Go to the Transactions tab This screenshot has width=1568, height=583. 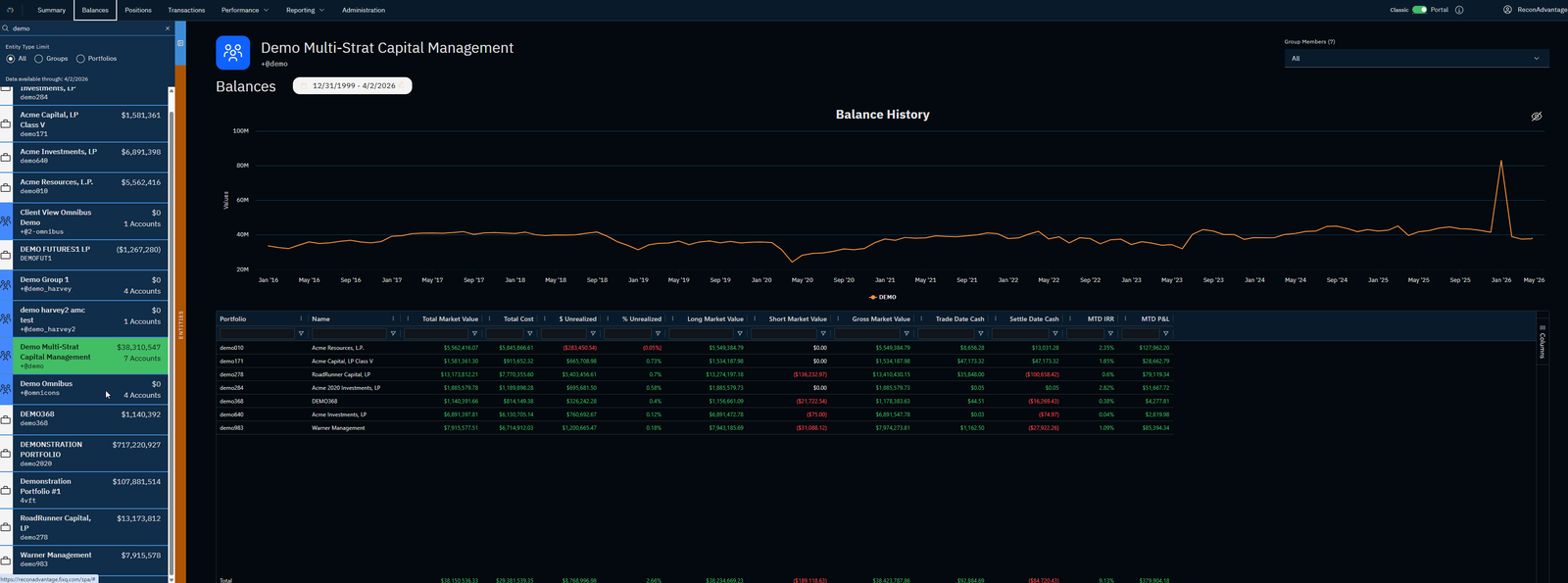point(186,10)
